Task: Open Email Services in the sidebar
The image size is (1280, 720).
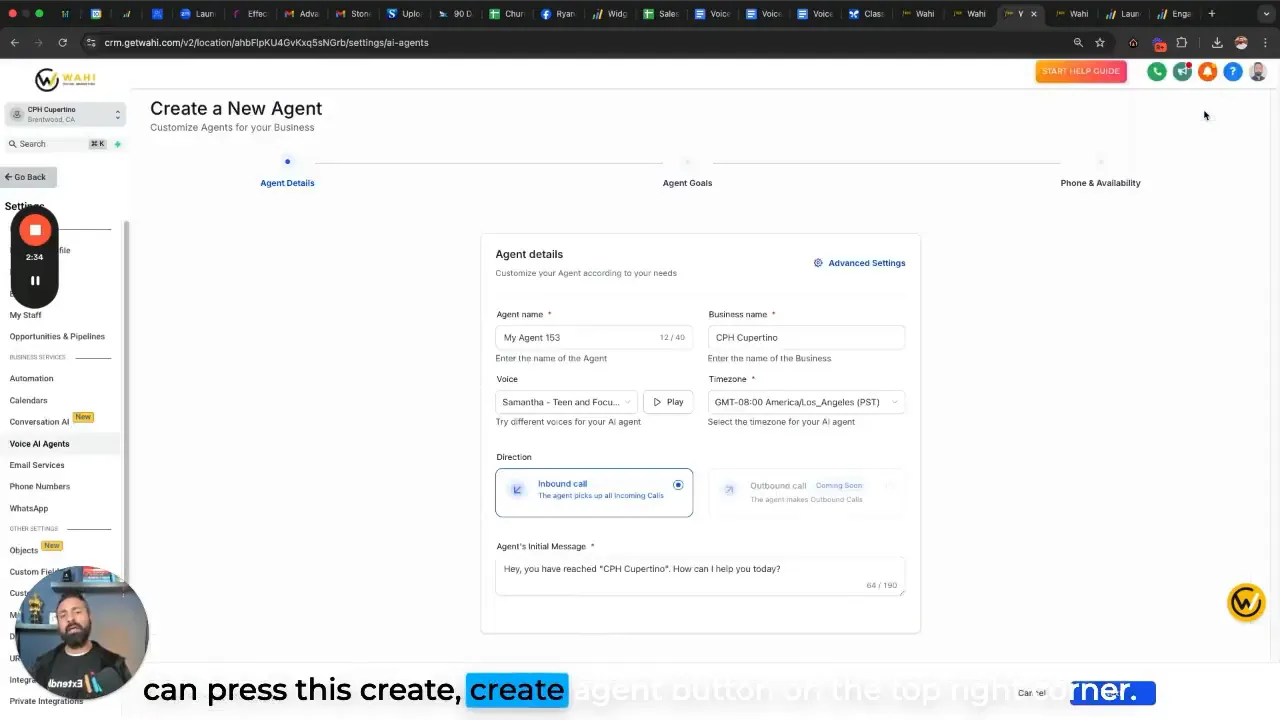Action: tap(37, 465)
